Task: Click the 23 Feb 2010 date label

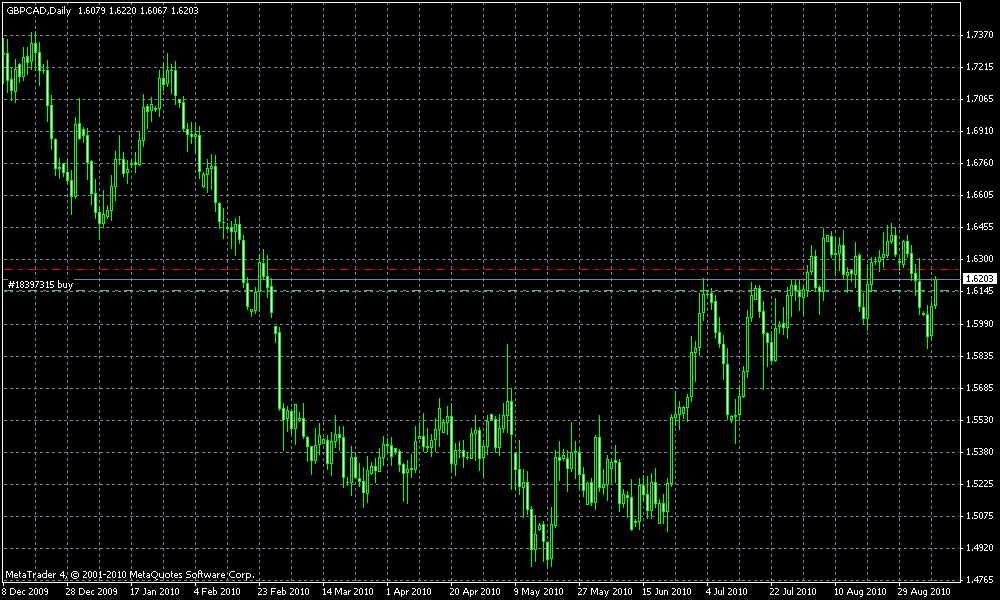Action: point(283,592)
